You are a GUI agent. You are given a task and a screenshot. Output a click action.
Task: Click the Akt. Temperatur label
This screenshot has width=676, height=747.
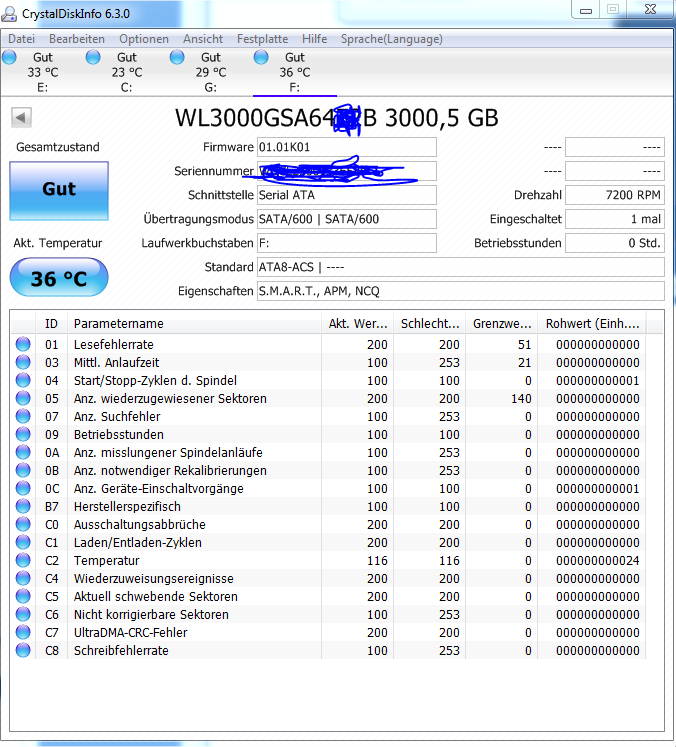[58, 243]
